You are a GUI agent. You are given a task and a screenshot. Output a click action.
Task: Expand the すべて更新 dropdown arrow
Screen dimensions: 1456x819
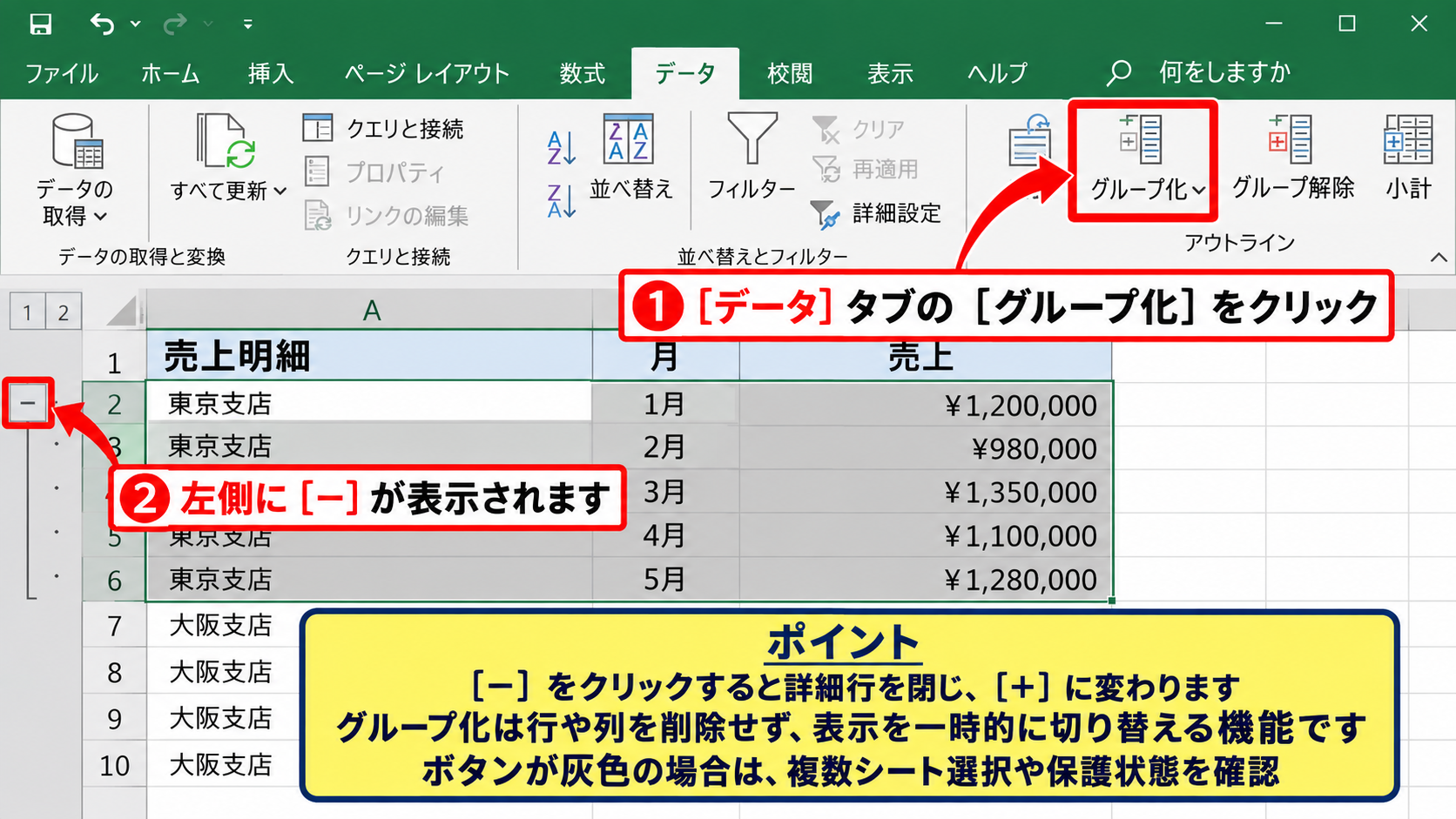280,191
